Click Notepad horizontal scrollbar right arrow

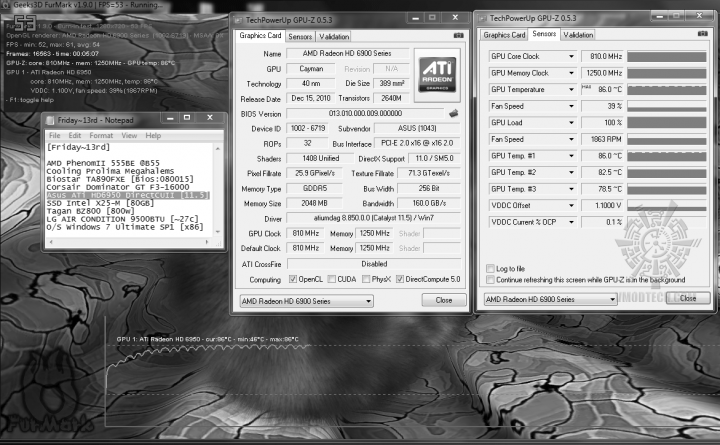[207, 242]
